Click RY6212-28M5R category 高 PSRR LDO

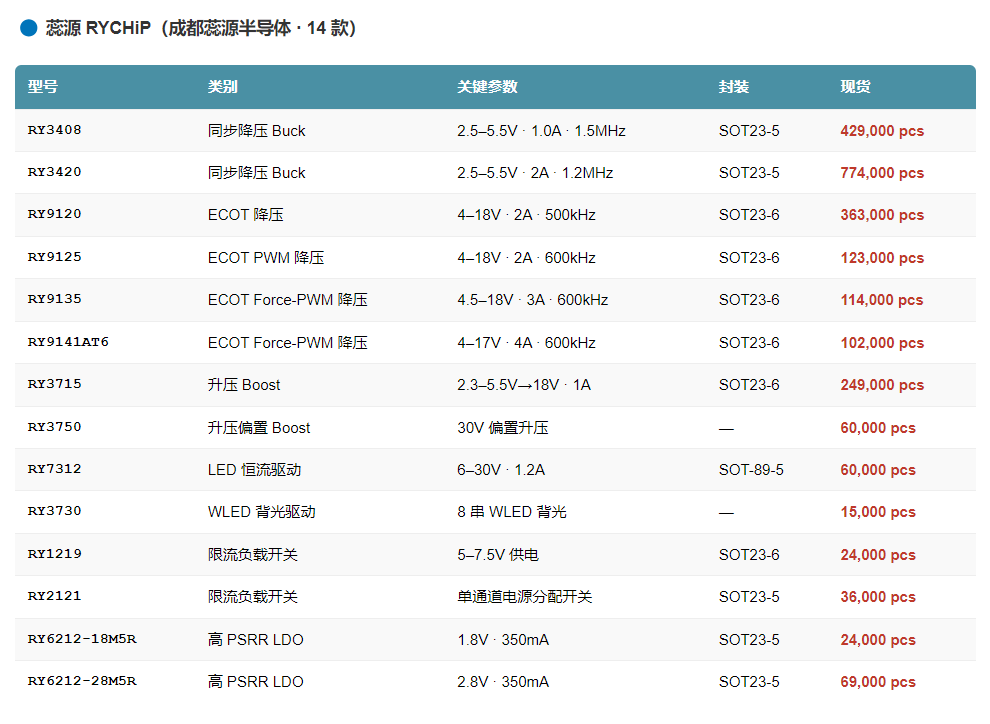[256, 682]
